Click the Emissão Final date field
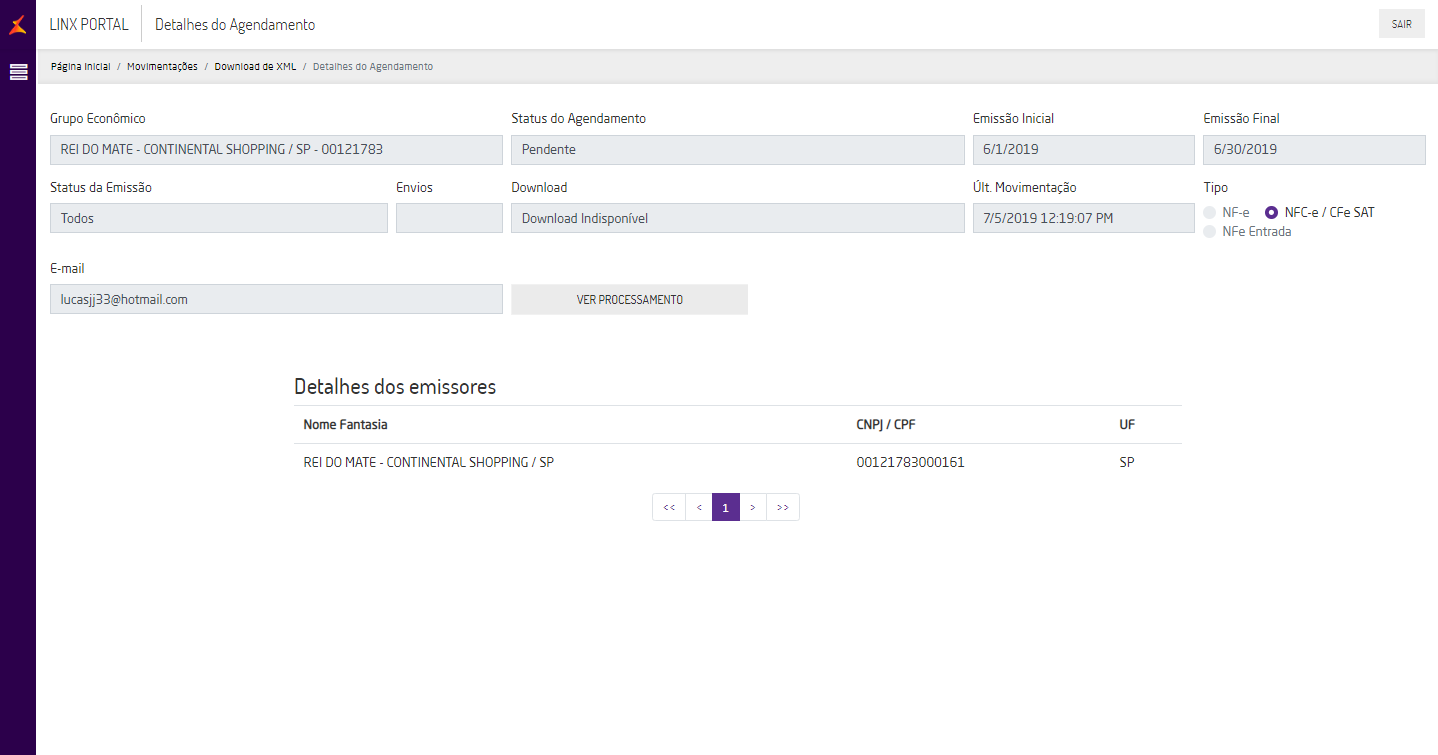 pyautogui.click(x=1314, y=150)
